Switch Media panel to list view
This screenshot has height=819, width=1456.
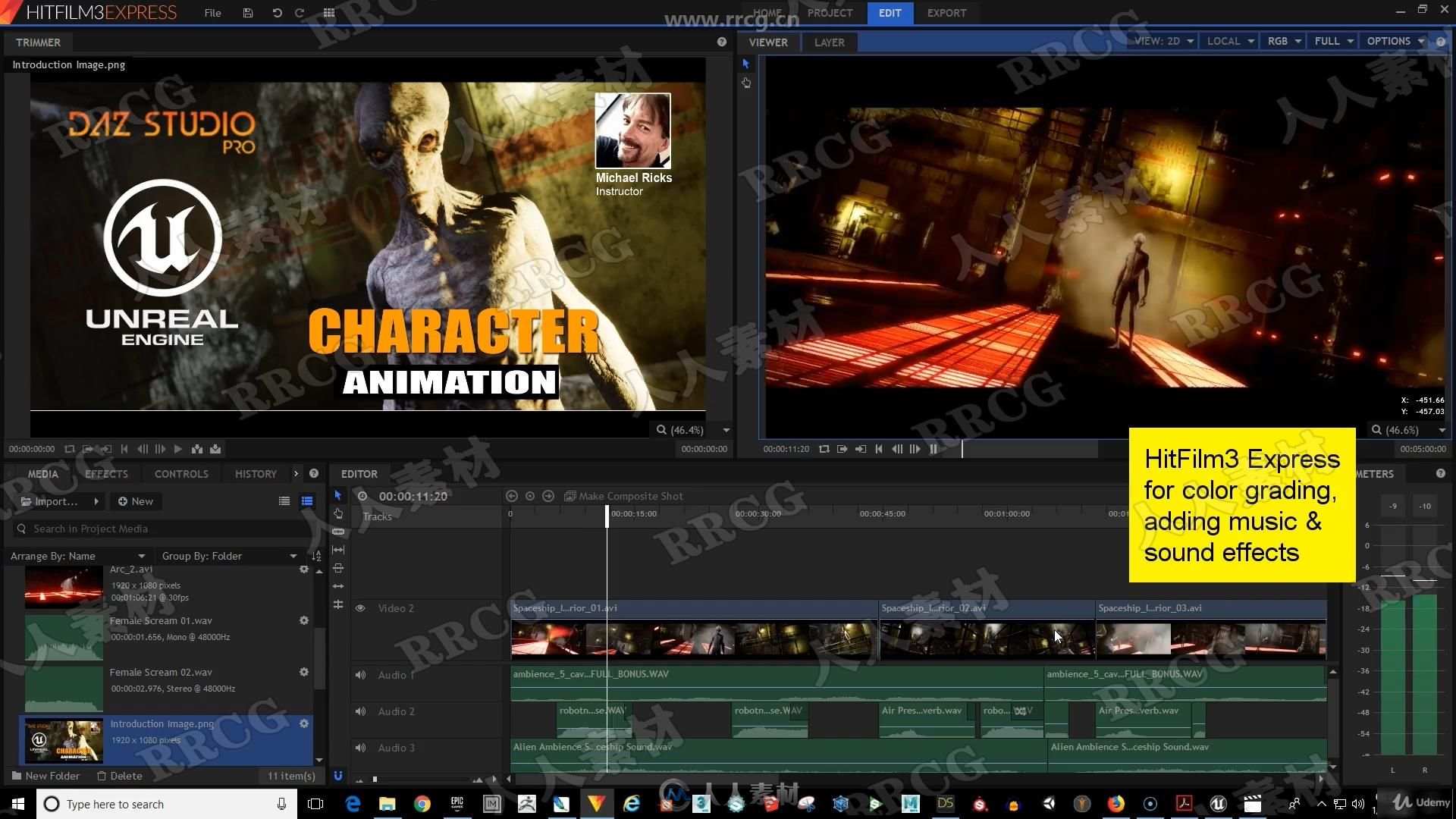[284, 501]
